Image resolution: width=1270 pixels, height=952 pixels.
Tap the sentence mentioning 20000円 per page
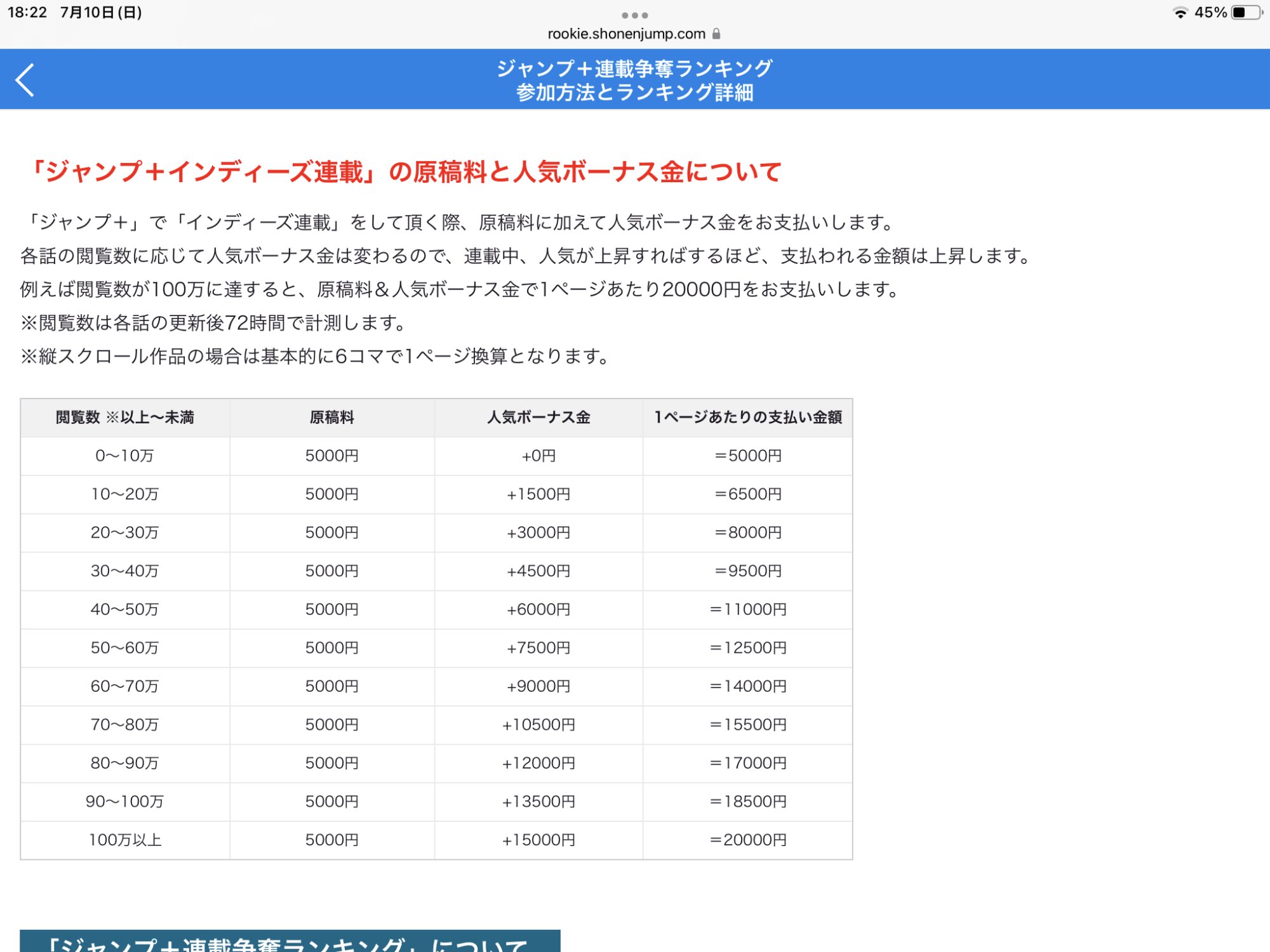coord(460,289)
